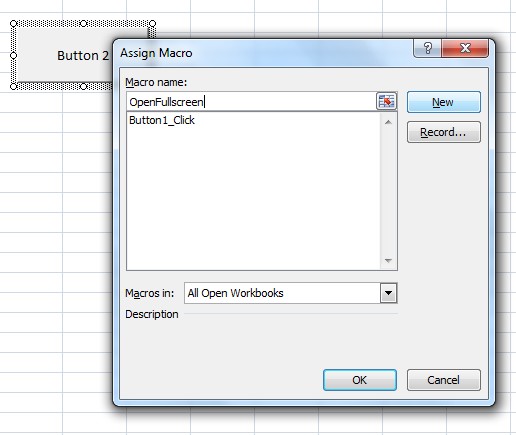Select the All Open Workbooks combo box
Image resolution: width=516 pixels, height=435 pixels.
[x=291, y=293]
